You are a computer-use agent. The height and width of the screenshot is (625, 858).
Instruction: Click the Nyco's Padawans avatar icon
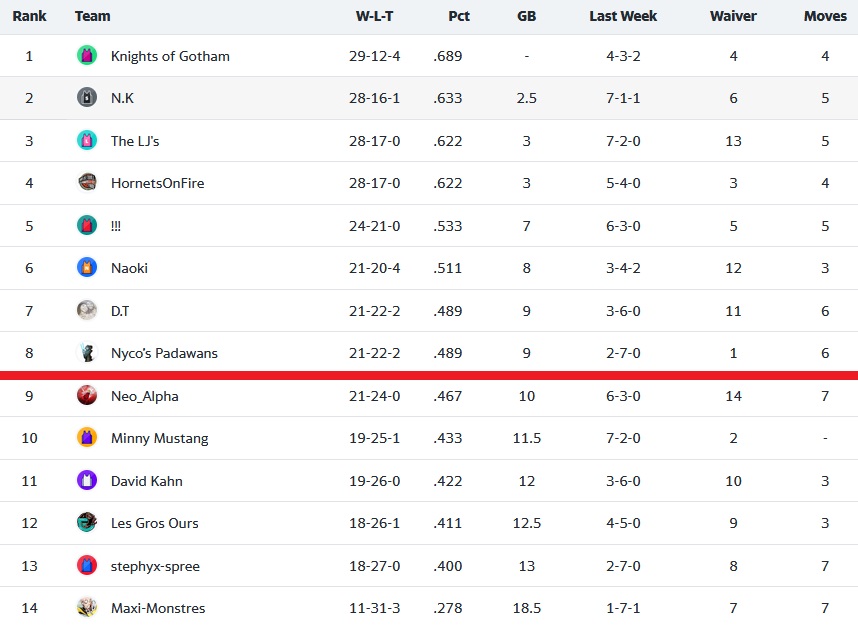(86, 353)
